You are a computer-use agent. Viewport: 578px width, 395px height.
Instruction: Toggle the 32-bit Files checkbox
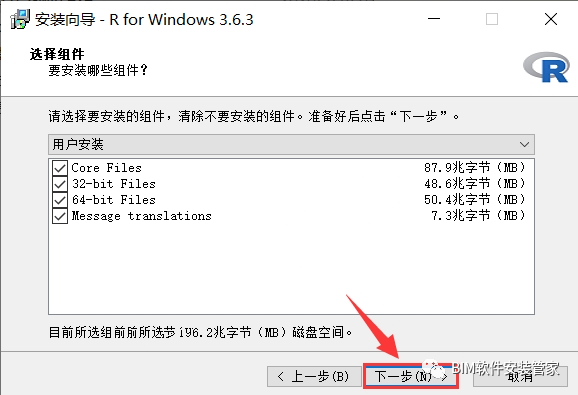60,184
